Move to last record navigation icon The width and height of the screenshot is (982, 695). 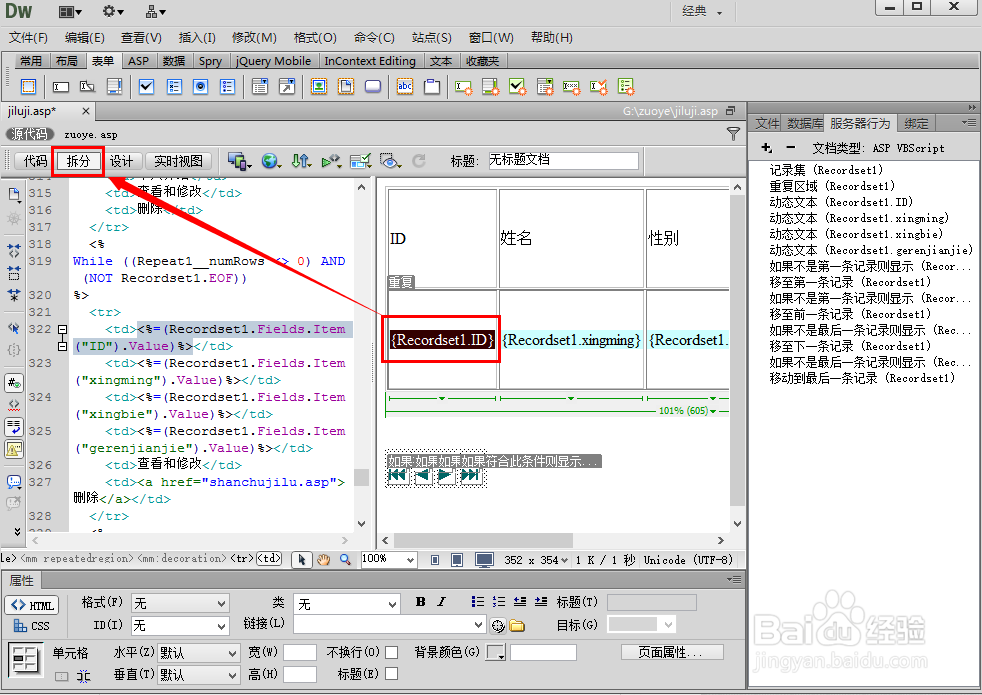point(470,475)
